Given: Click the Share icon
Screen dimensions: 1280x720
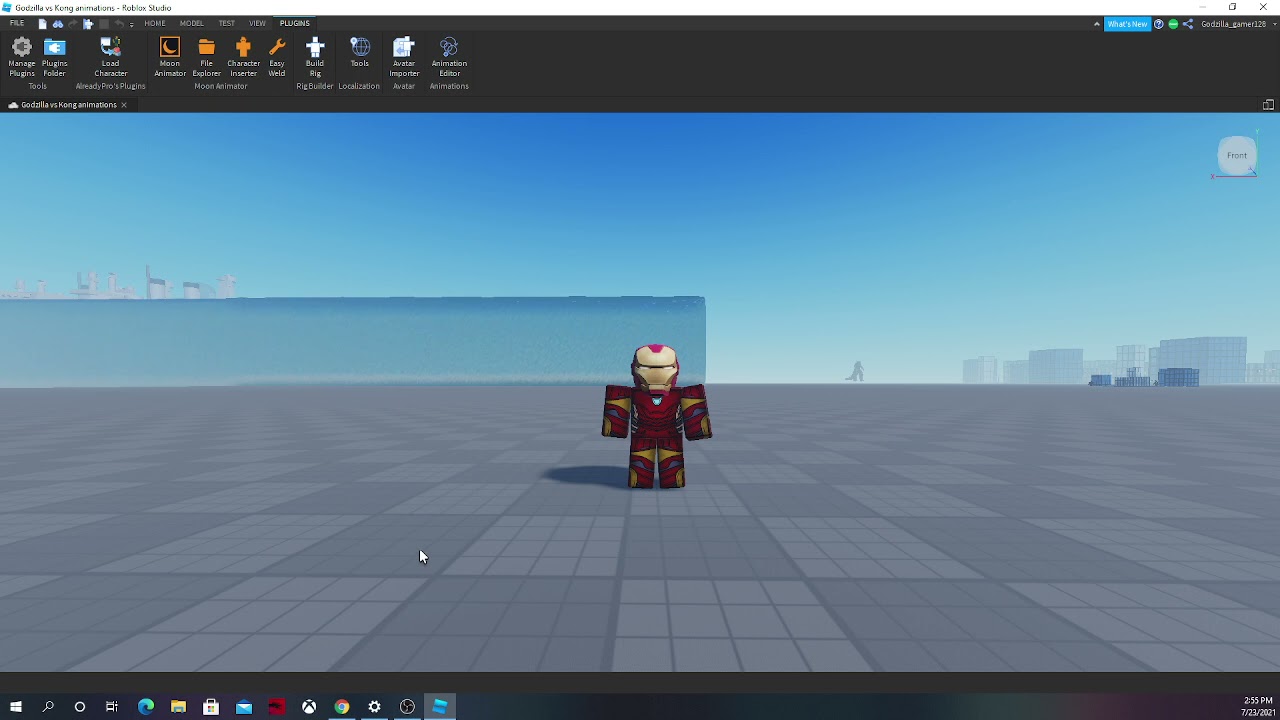Looking at the screenshot, I should pos(1188,24).
